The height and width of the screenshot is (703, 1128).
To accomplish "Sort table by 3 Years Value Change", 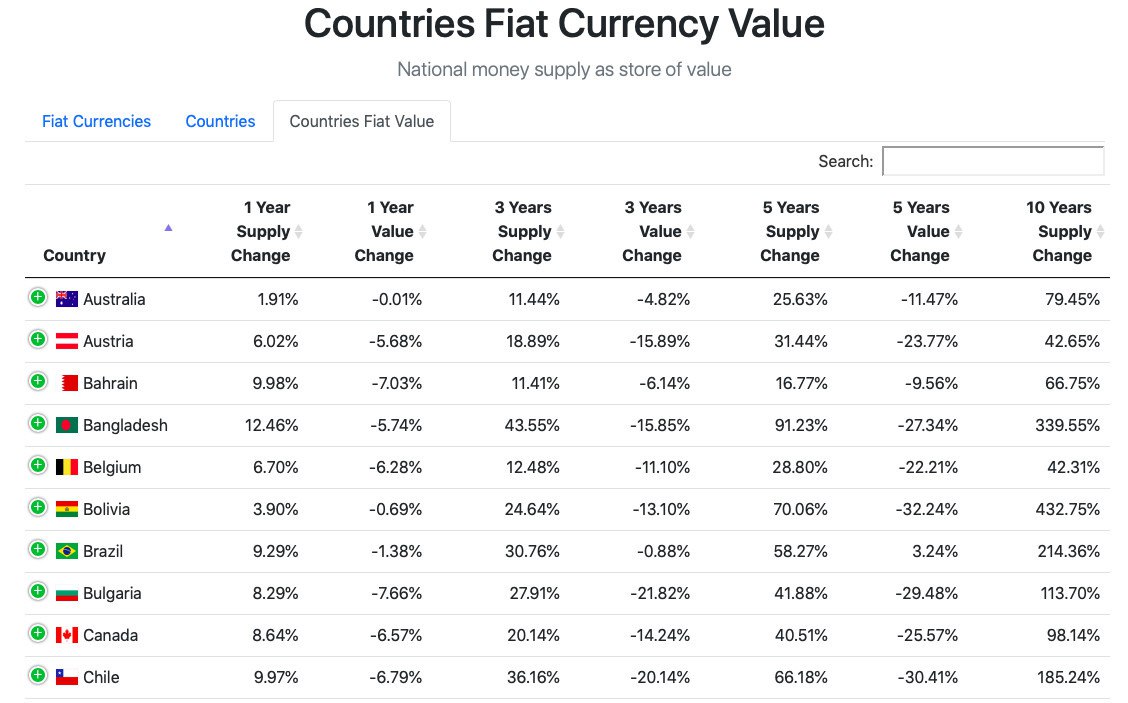I will pos(653,231).
